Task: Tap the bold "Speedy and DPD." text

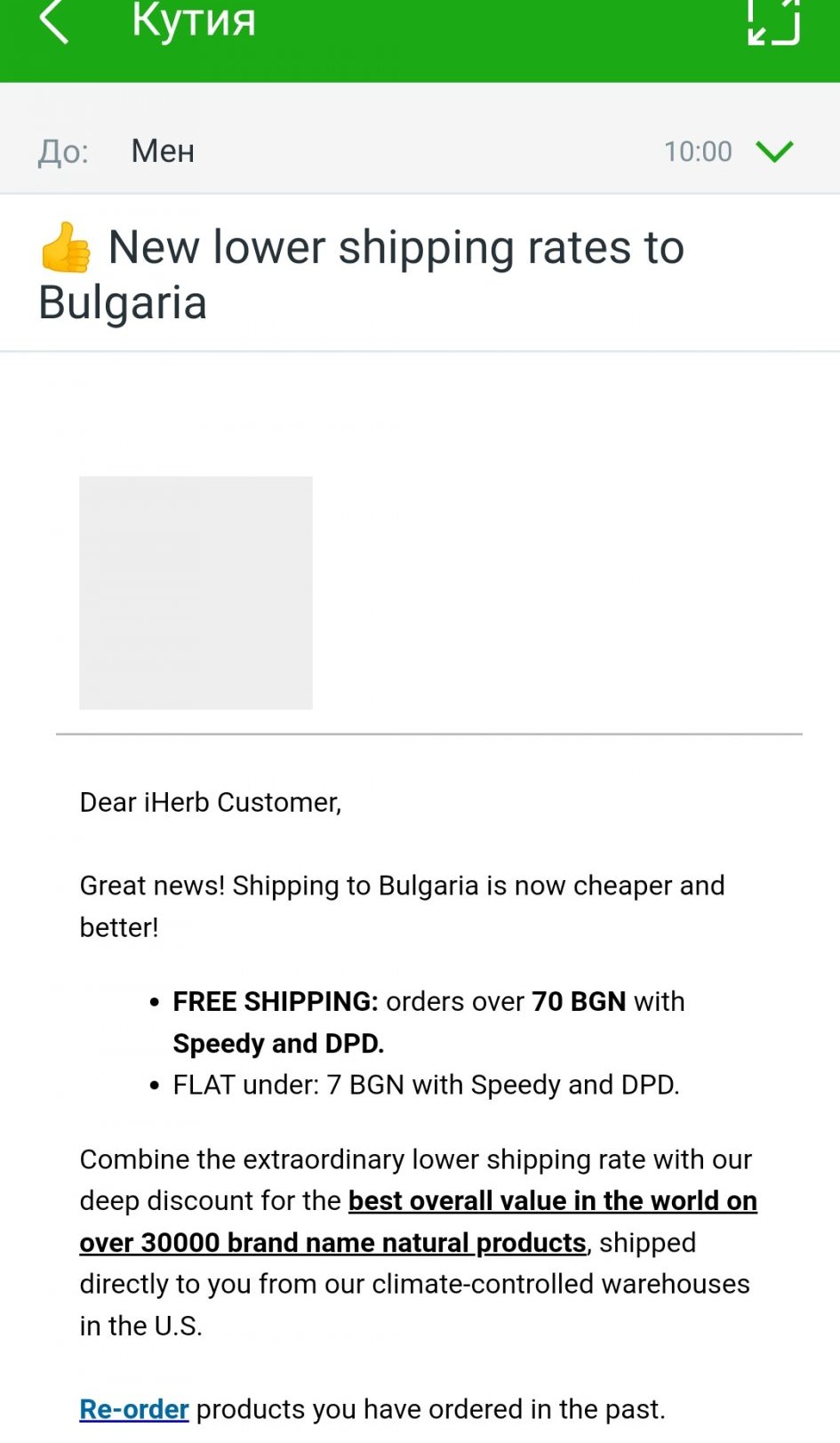Action: click(x=278, y=1044)
